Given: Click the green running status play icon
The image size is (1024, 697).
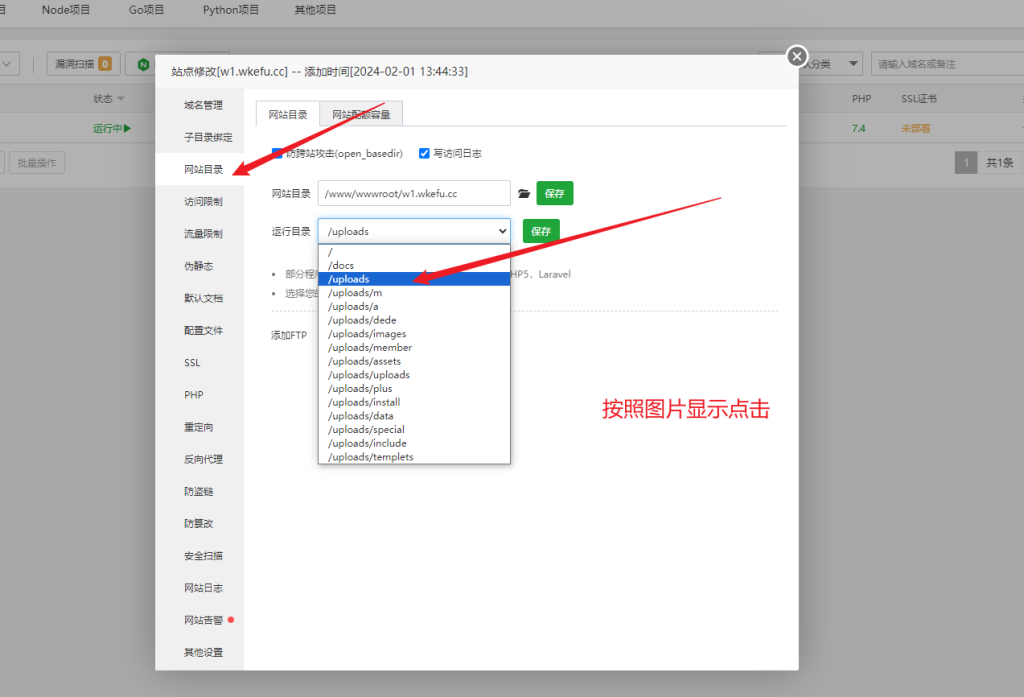Looking at the screenshot, I should (x=127, y=129).
